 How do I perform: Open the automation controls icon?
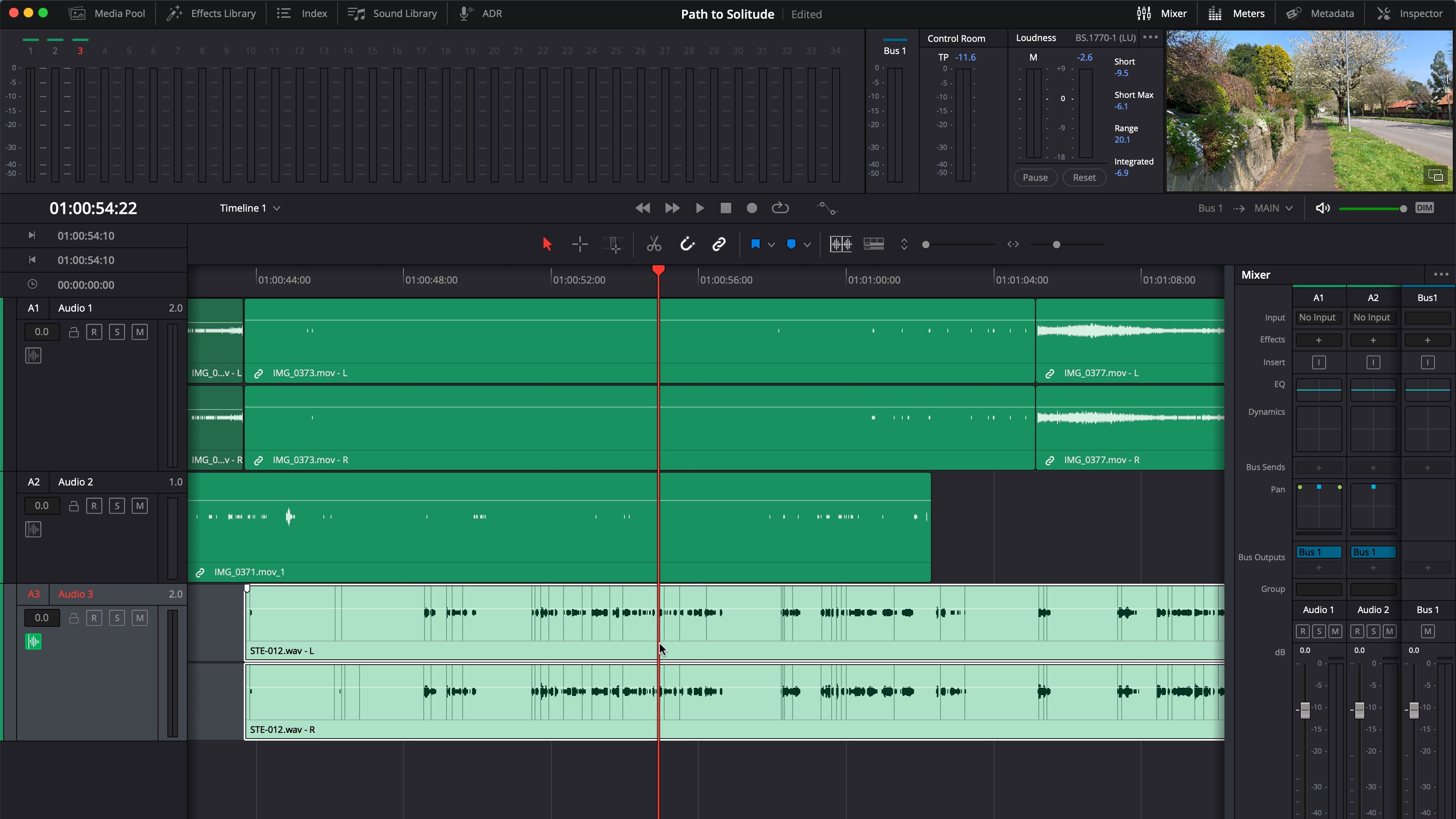coord(827,208)
